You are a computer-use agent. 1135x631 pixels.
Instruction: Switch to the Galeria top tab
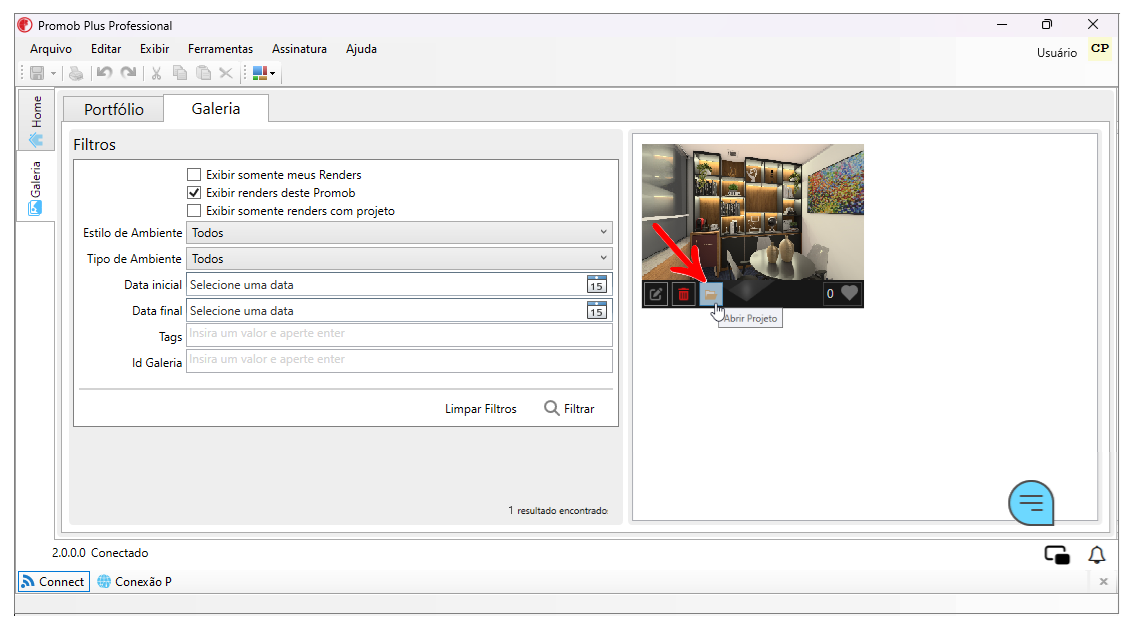click(x=216, y=109)
